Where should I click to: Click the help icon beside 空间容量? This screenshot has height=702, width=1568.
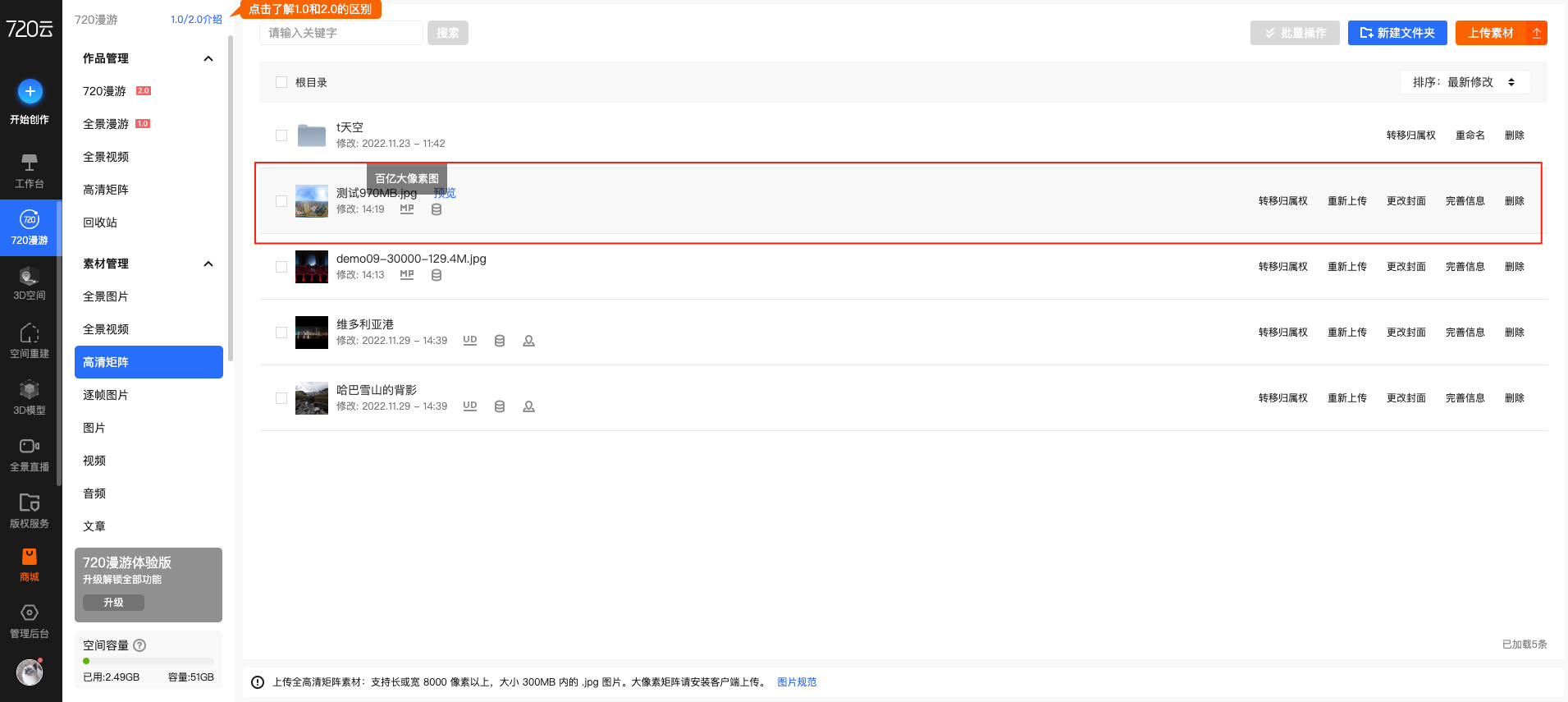(139, 645)
